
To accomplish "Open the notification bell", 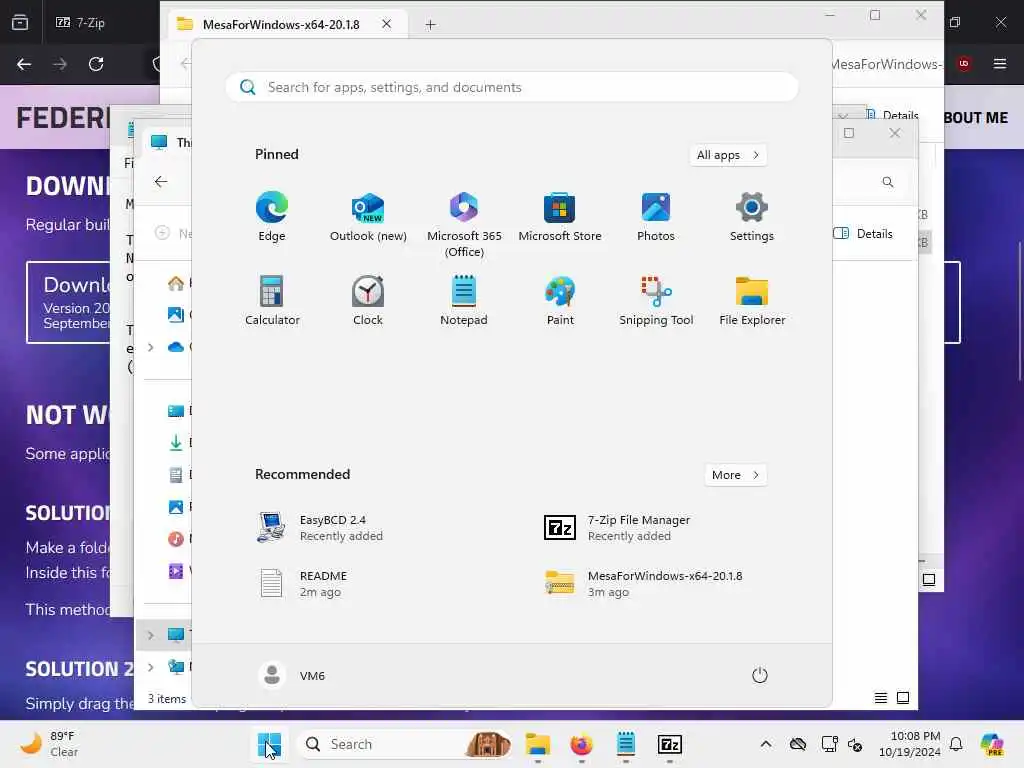I will point(956,744).
